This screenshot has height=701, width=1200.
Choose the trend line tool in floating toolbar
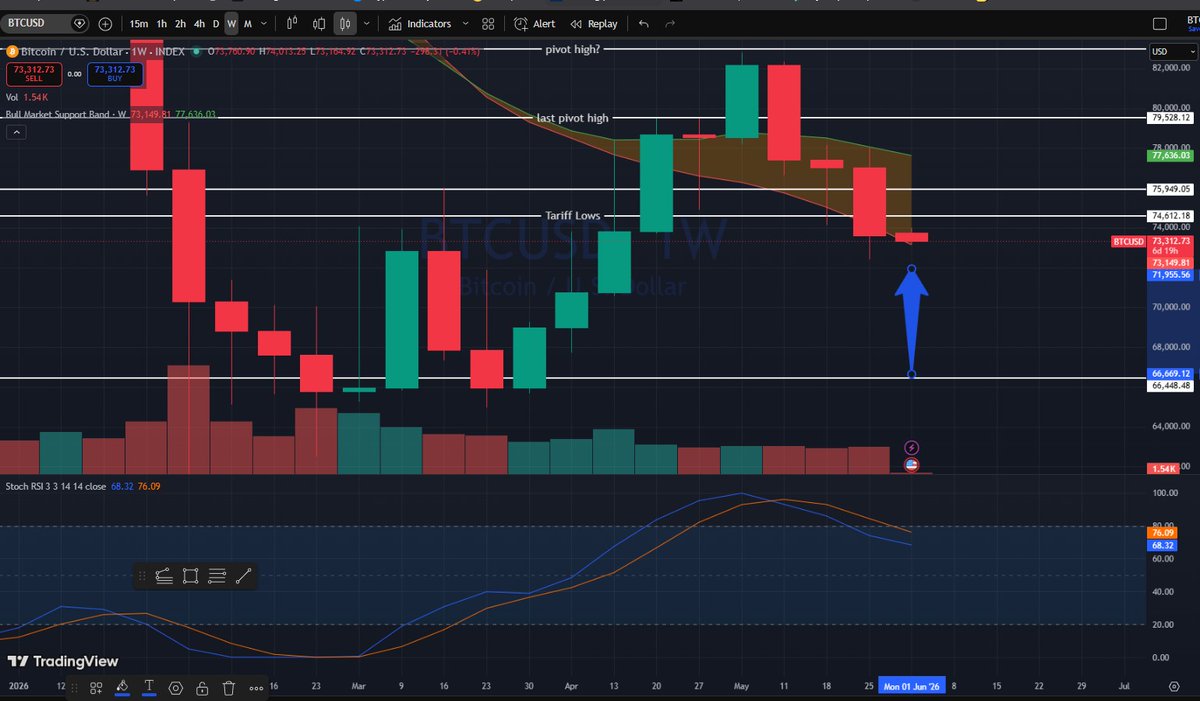coord(243,576)
